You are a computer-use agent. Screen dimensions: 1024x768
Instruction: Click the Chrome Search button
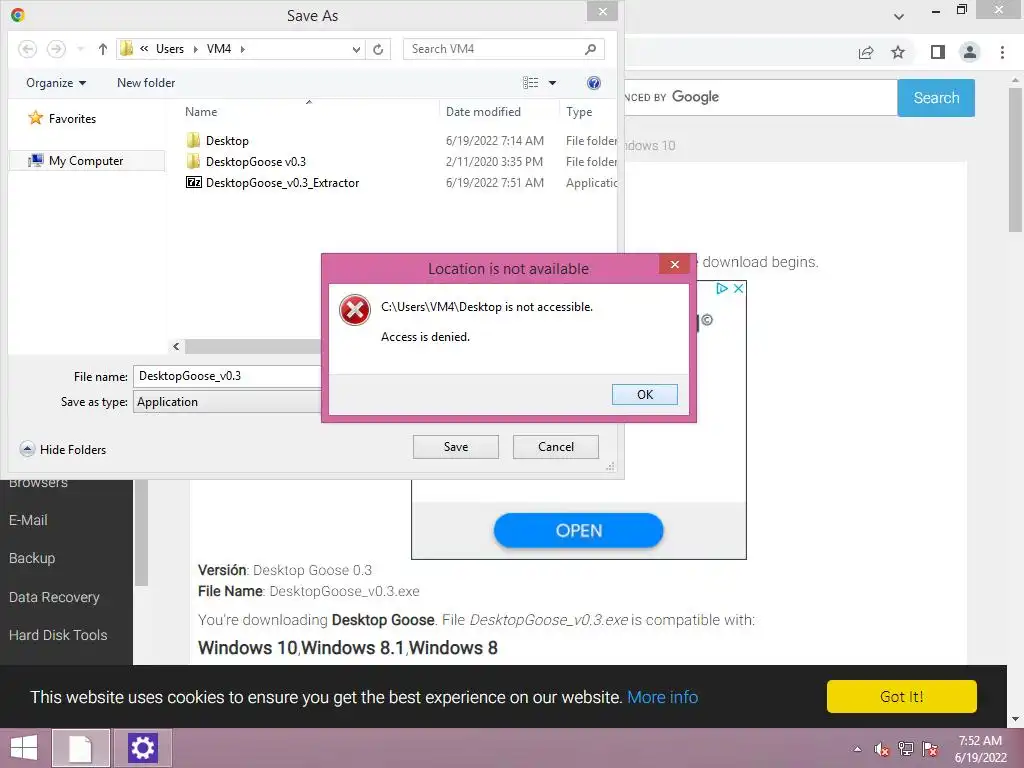point(936,98)
